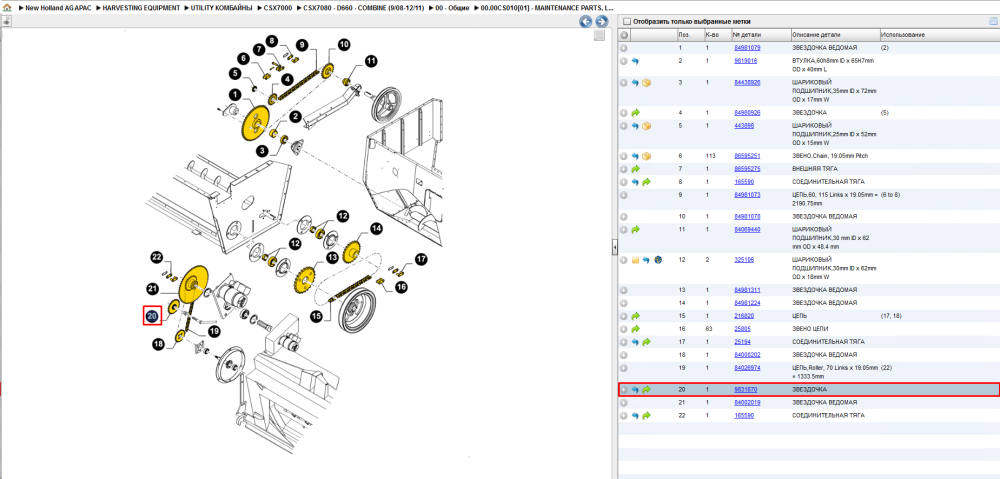Open 'CSX7080 - D660 - COMBINE' breadcrumb
The image size is (1000, 479).
[364, 9]
